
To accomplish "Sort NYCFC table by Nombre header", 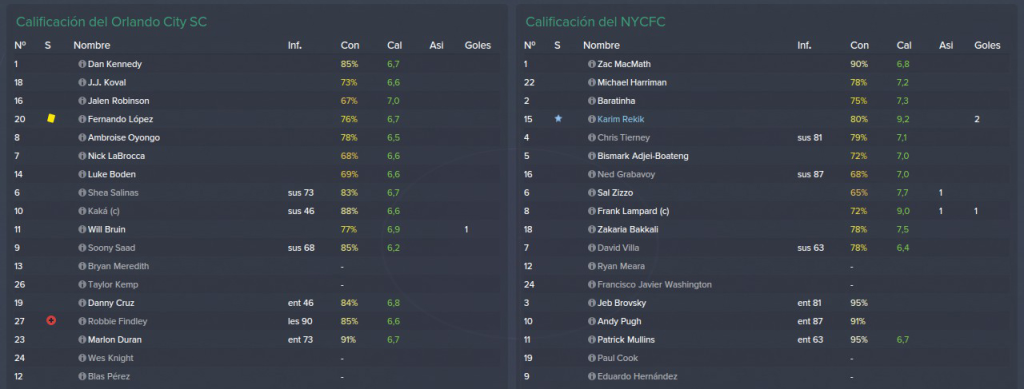I will (x=601, y=46).
